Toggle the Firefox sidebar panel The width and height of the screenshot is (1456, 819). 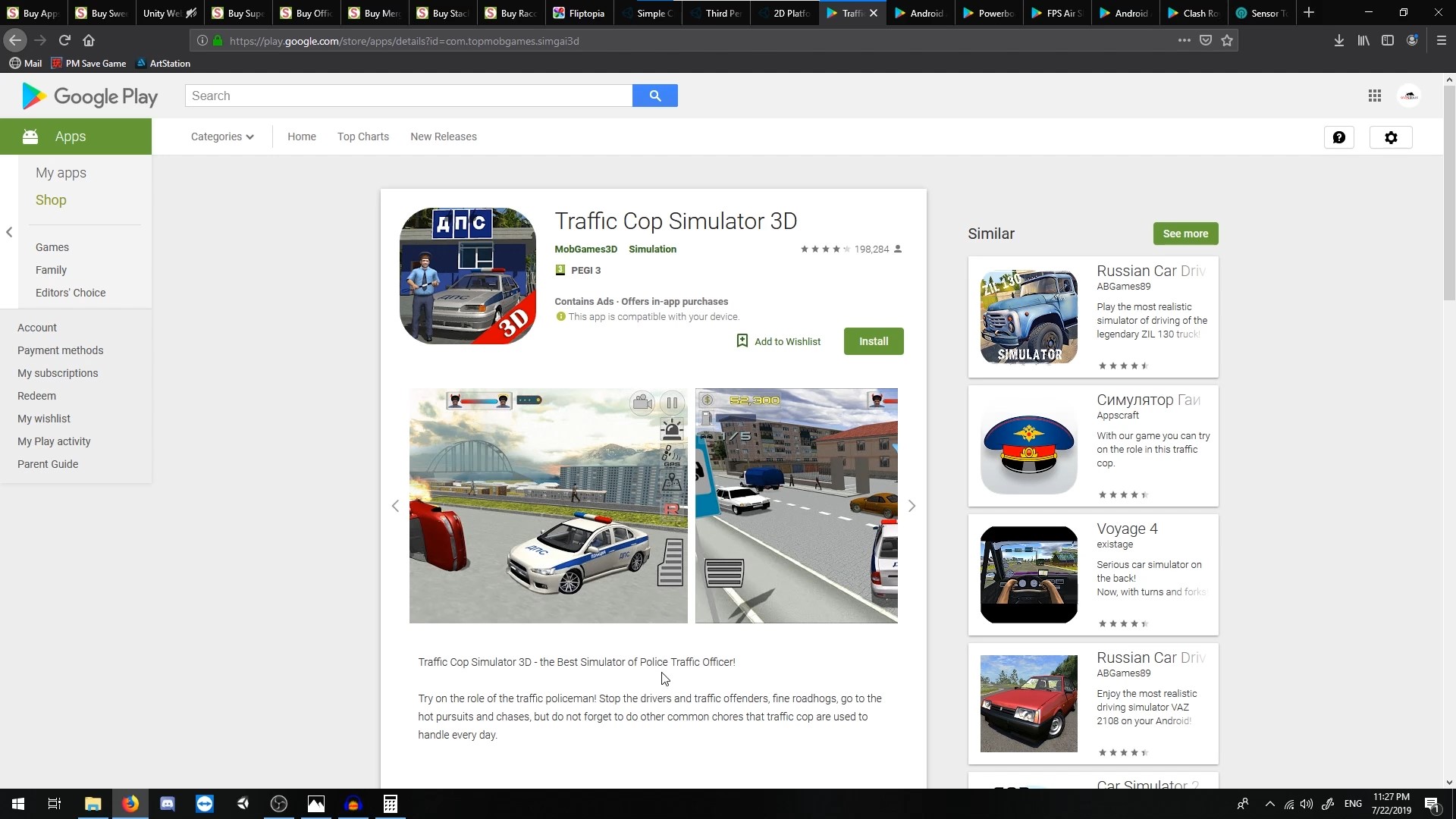(x=1387, y=40)
